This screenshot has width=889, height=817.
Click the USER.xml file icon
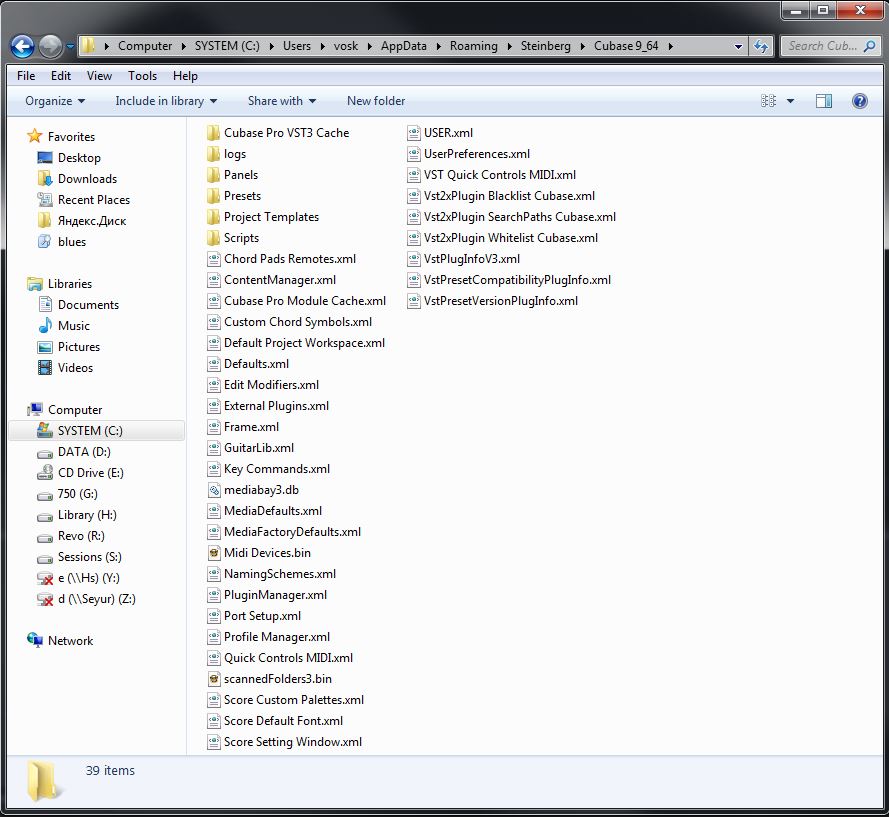(414, 133)
